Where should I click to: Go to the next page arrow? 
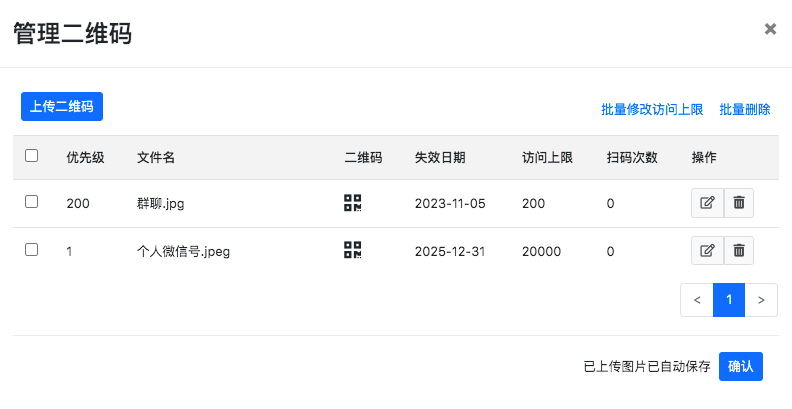point(761,299)
